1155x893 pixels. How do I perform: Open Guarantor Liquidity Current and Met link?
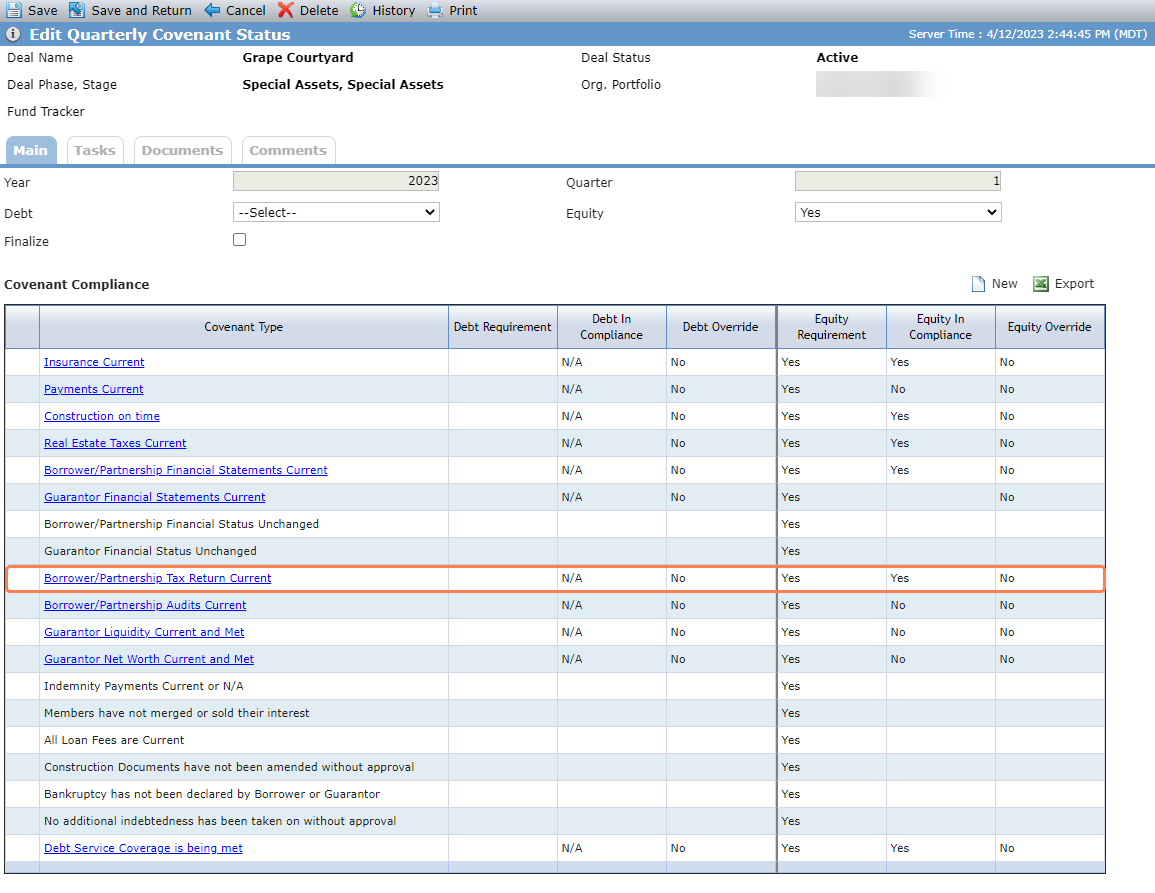(x=144, y=632)
